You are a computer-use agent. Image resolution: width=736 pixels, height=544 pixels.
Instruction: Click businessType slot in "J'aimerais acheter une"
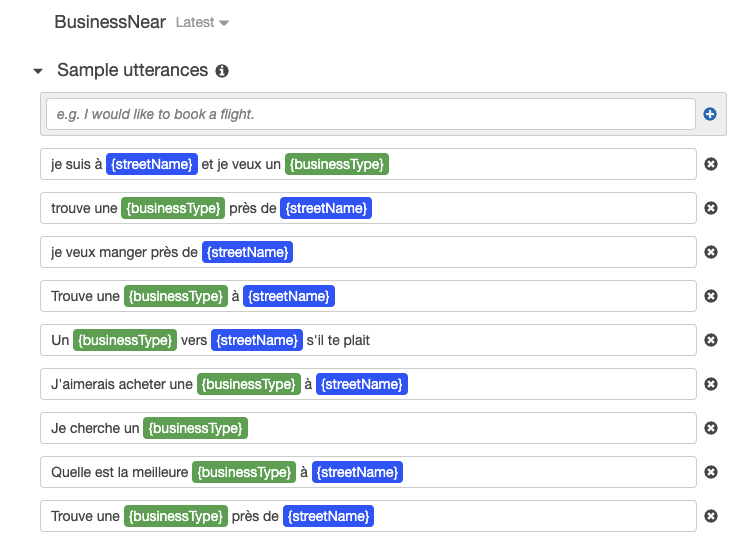click(x=248, y=384)
